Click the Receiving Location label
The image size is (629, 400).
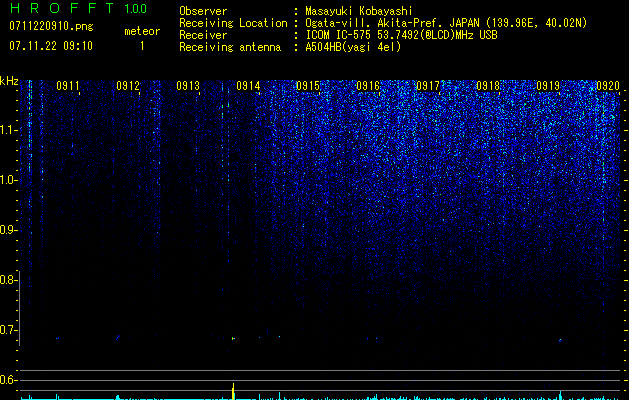click(x=233, y=23)
